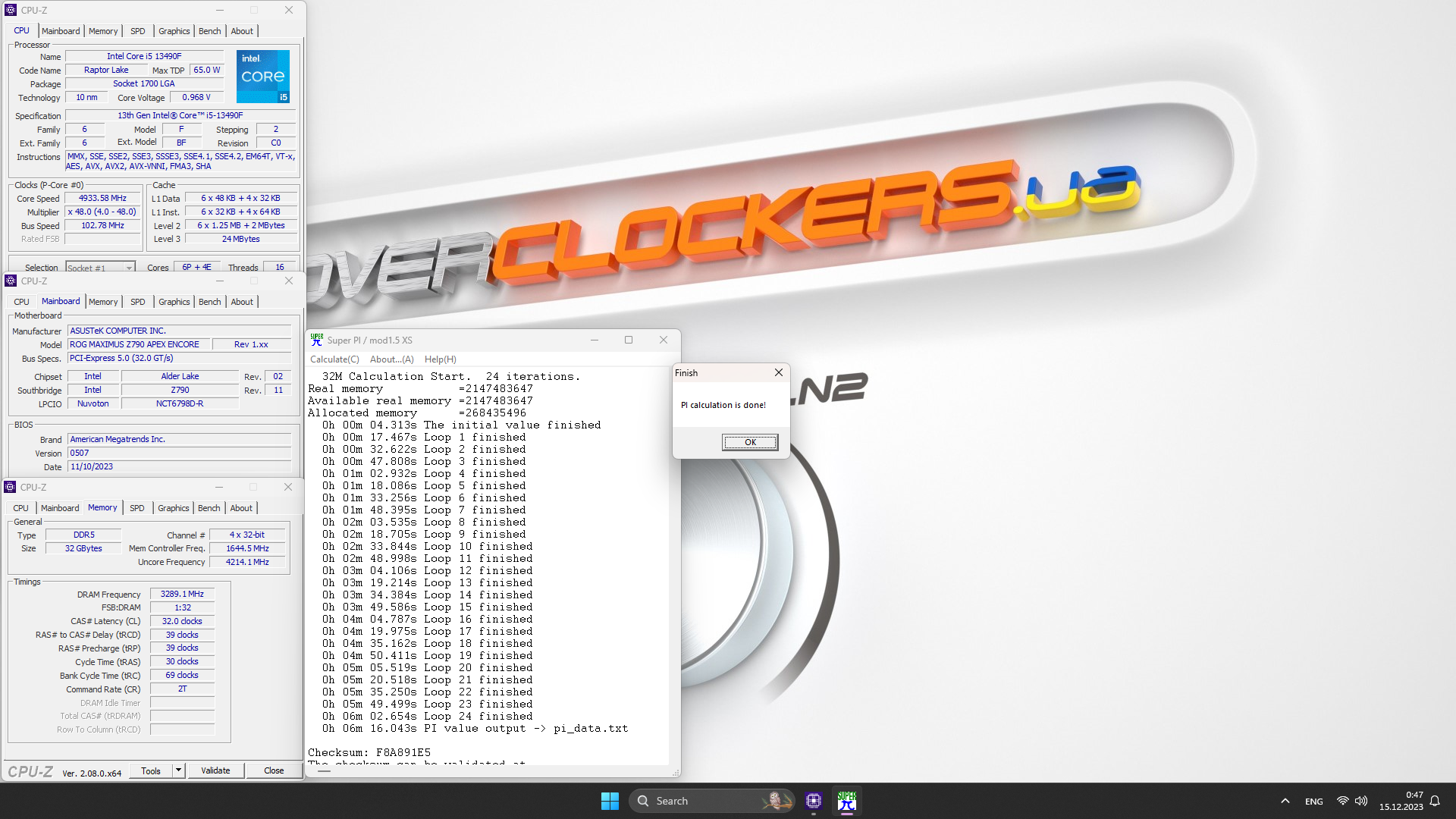Switch to the SPD tab in CPU-Z

click(137, 31)
